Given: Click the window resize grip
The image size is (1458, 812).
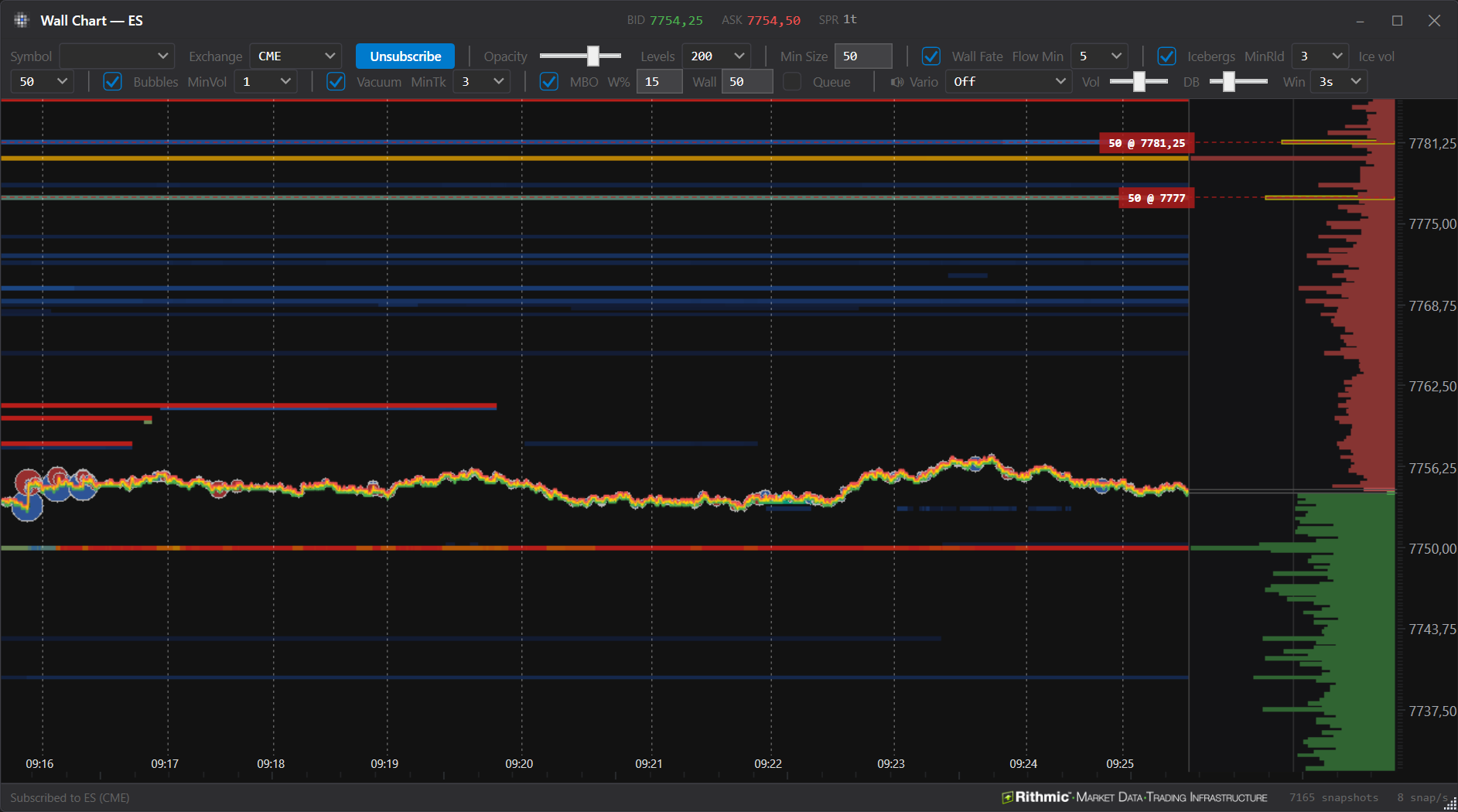Looking at the screenshot, I should pos(1450,804).
